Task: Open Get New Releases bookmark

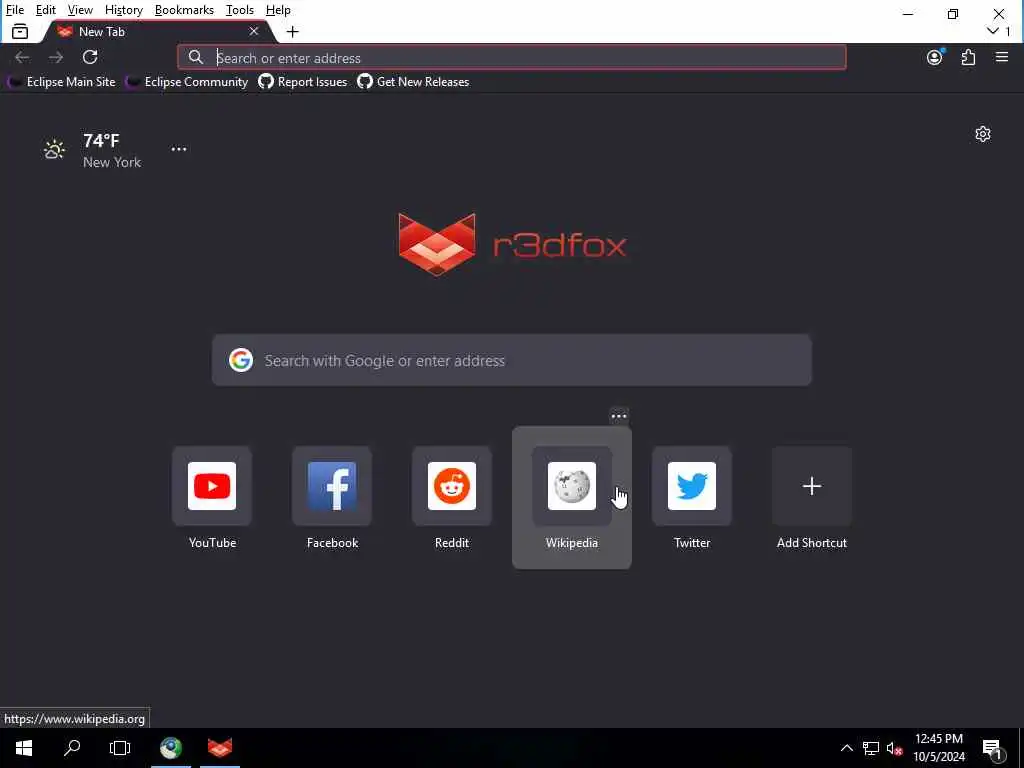Action: (413, 82)
